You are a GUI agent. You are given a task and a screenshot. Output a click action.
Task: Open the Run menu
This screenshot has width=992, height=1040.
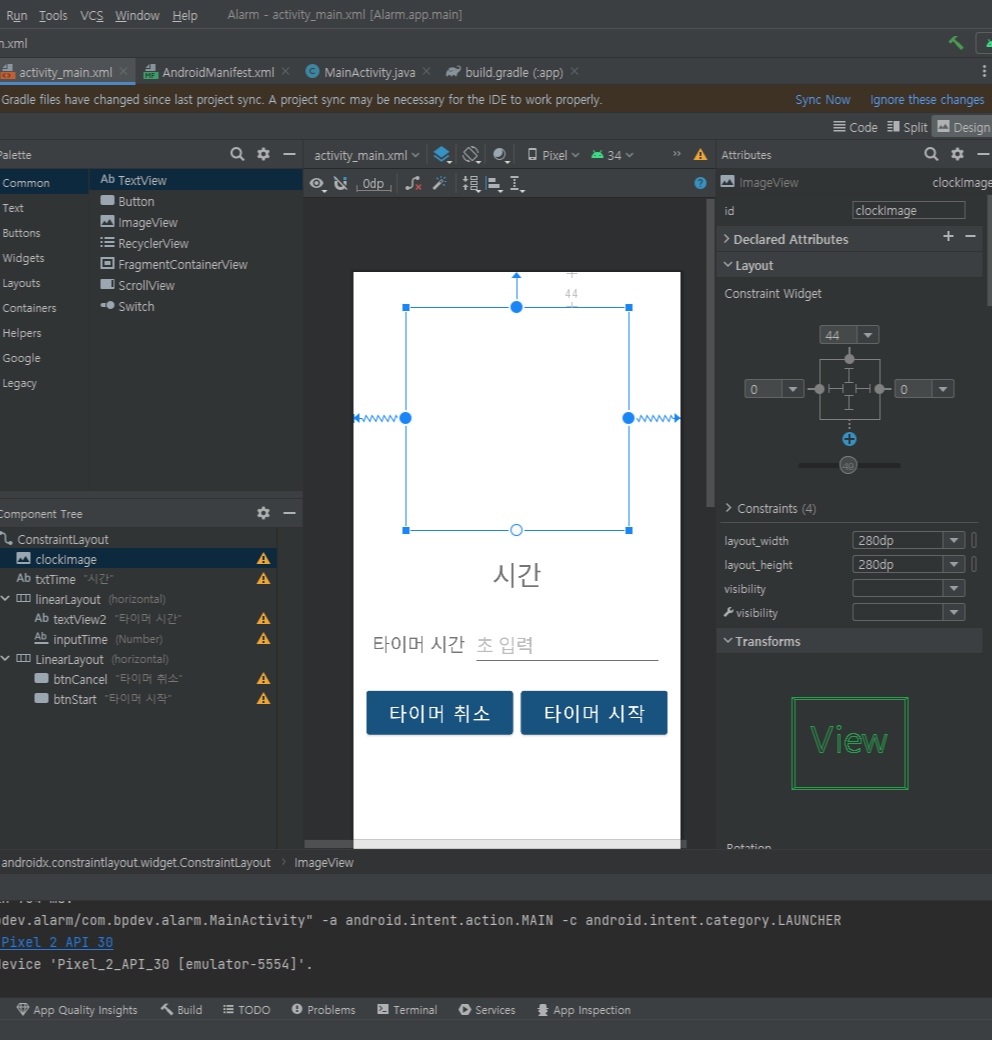[x=17, y=15]
